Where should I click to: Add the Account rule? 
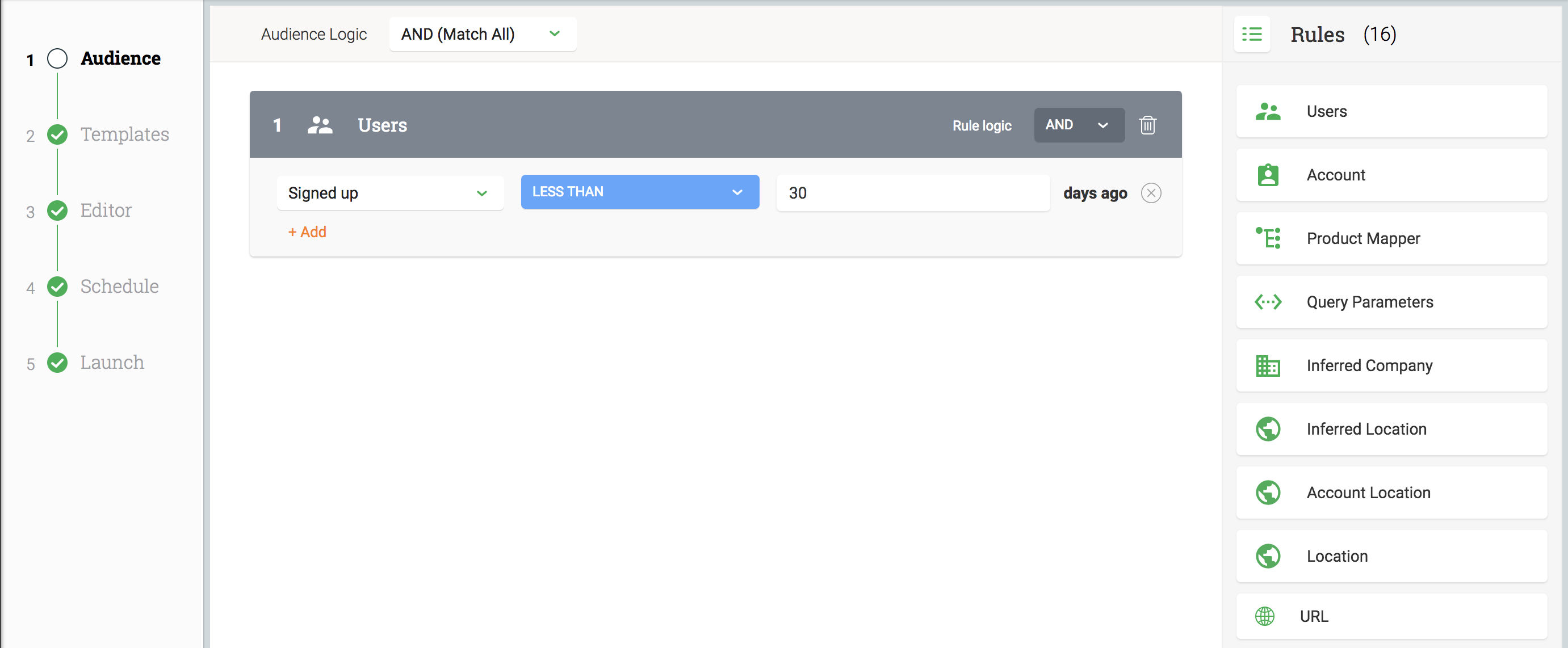point(1391,175)
